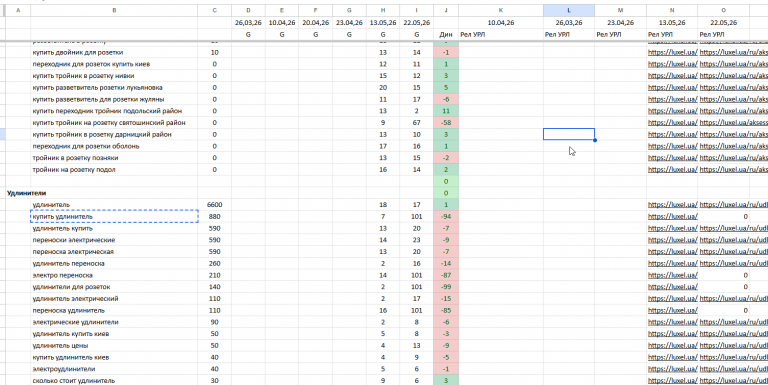768x385 pixels.
Task: Open column O link in удлинитель row
Action: (x=733, y=205)
